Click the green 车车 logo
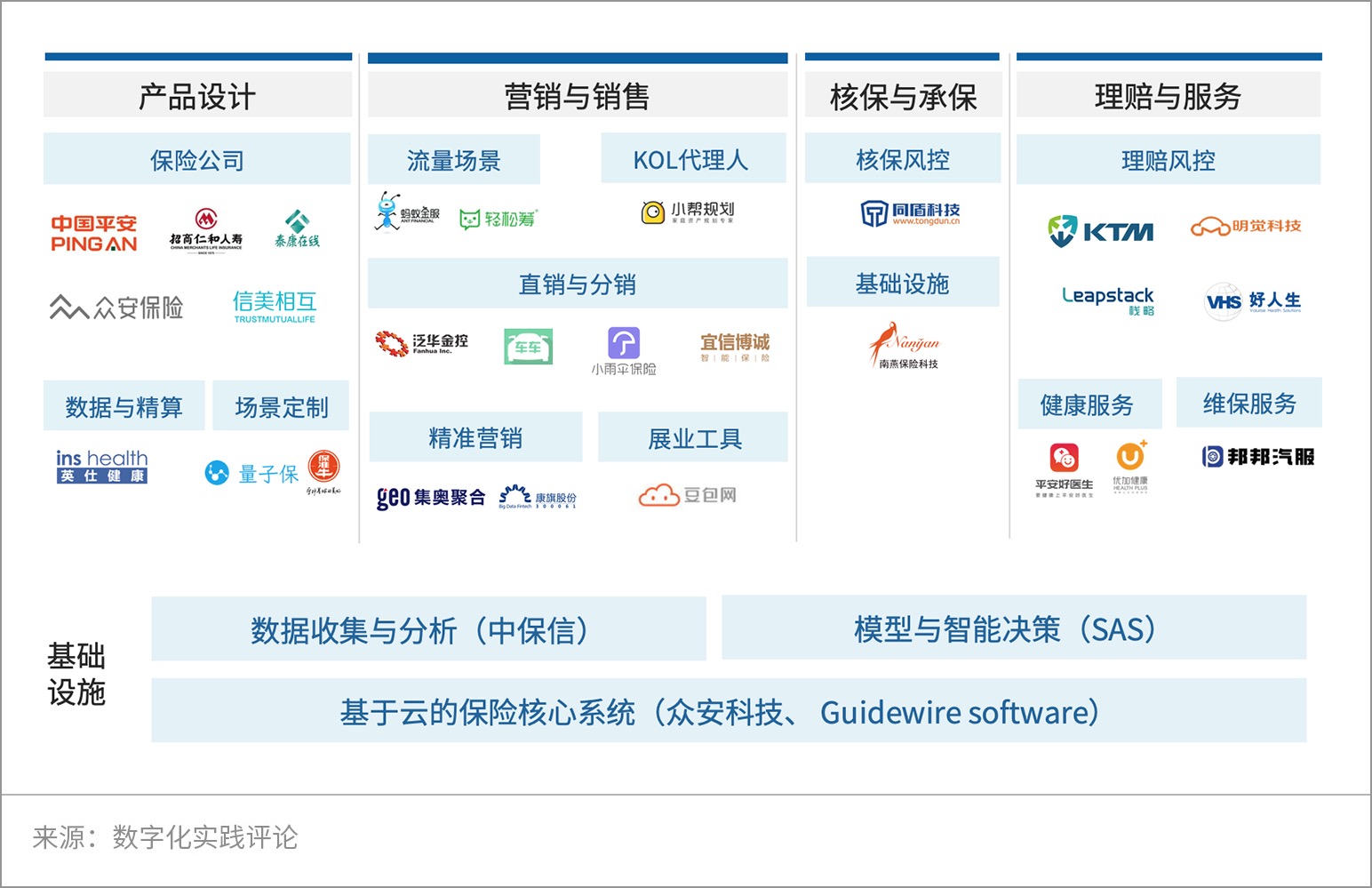1372x888 pixels. click(528, 347)
